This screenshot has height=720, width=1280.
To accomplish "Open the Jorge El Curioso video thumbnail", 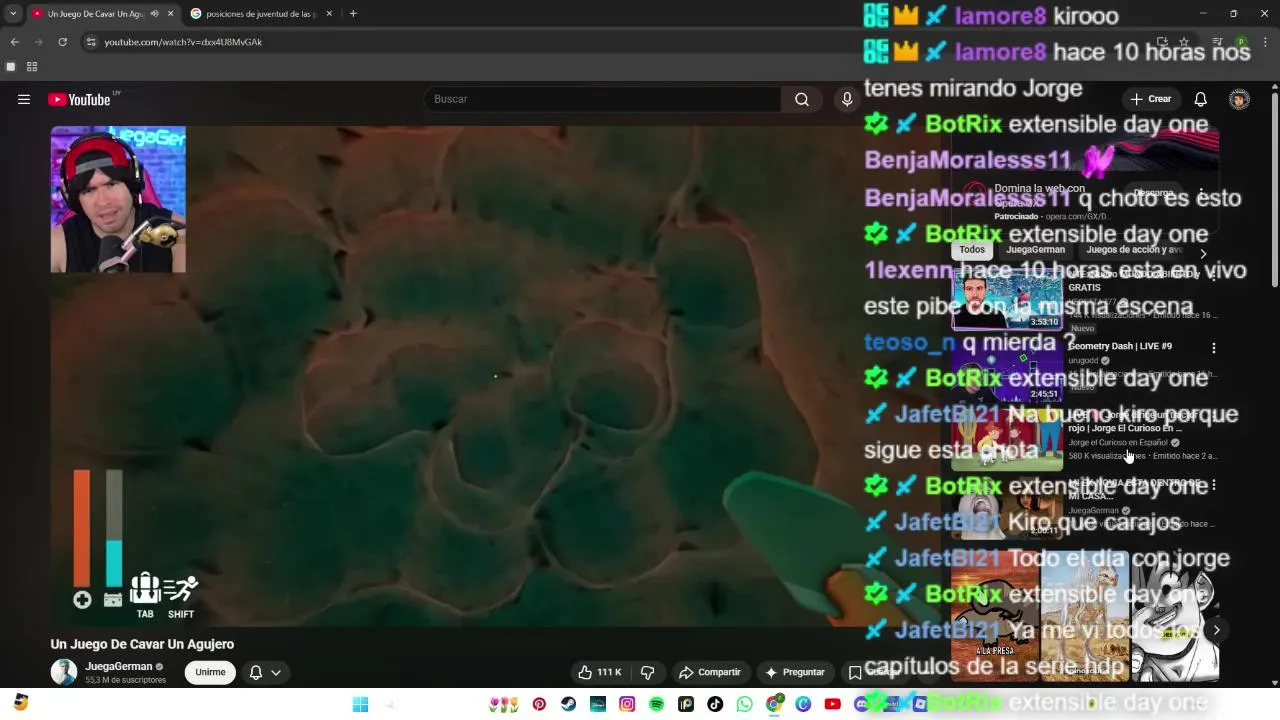I will 1006,439.
